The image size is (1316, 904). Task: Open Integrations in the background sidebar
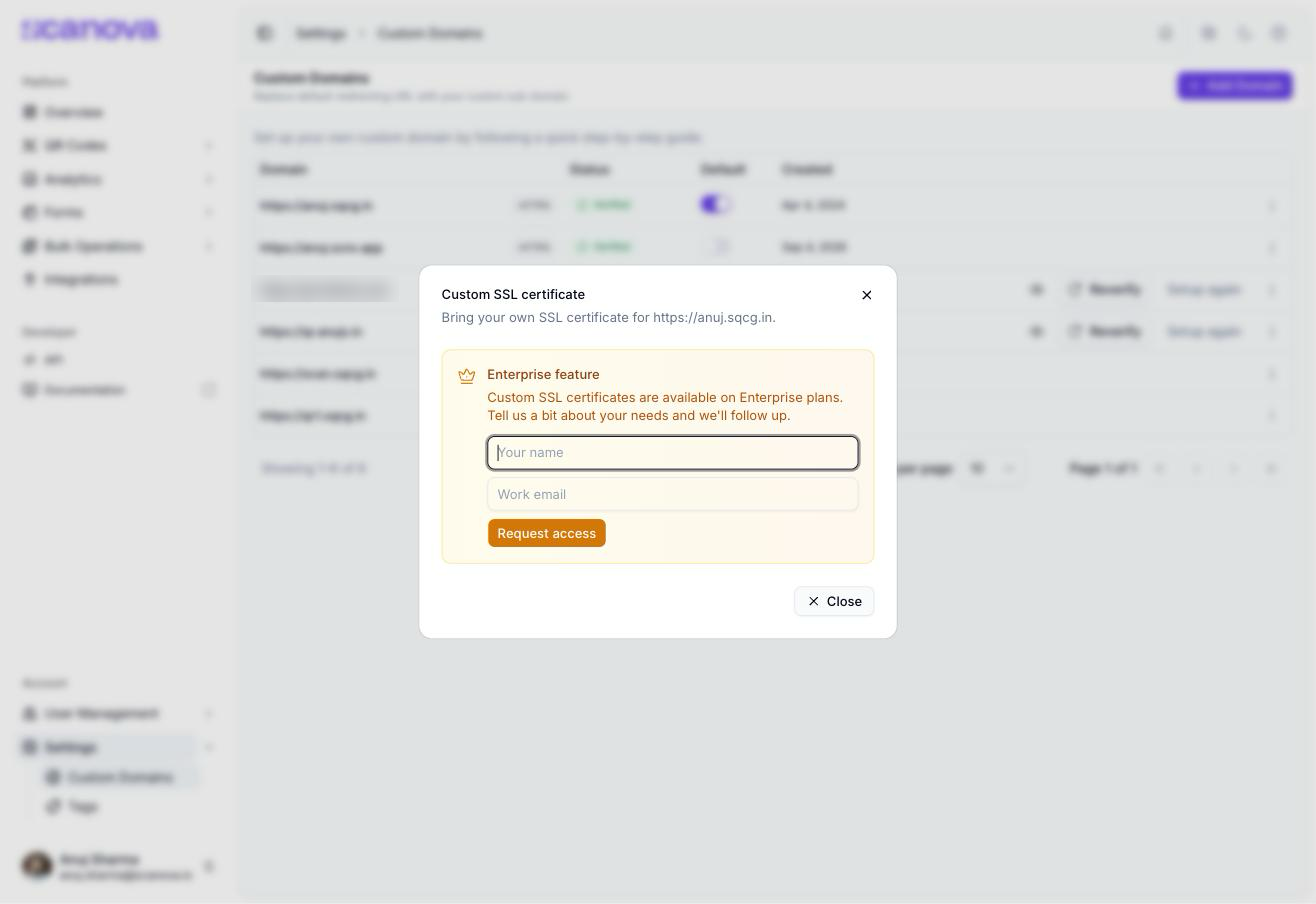click(x=80, y=279)
